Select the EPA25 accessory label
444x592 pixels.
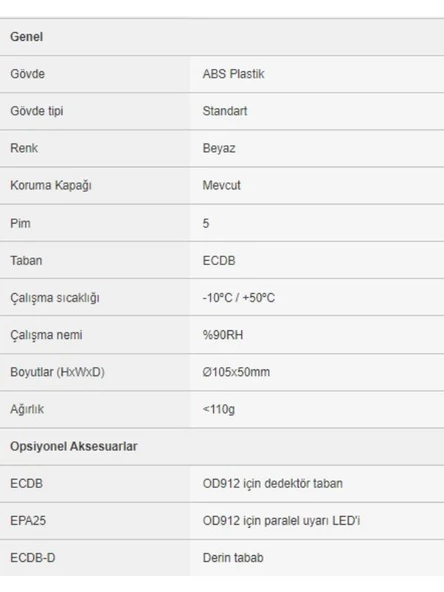[x=28, y=521]
